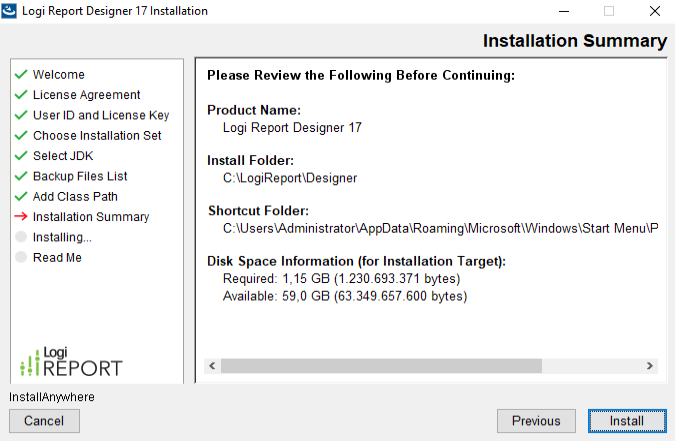Cancel the installation
Screen dimensions: 675x441
tap(44, 421)
